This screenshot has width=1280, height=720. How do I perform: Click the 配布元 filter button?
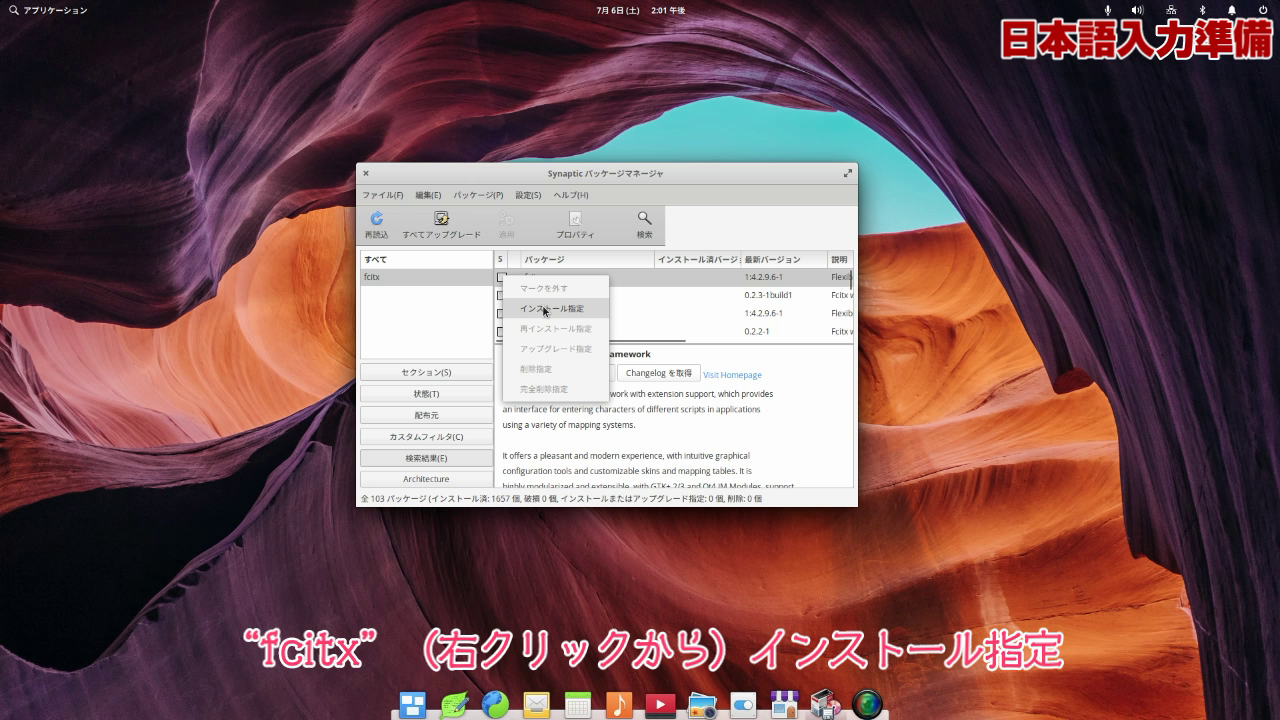[x=426, y=415]
